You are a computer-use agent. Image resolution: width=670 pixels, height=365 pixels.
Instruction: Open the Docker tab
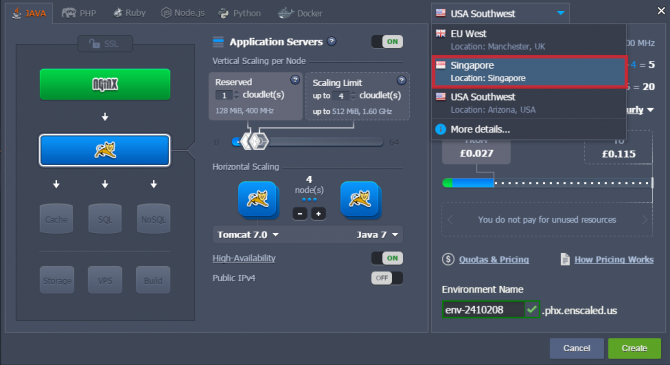coord(300,13)
